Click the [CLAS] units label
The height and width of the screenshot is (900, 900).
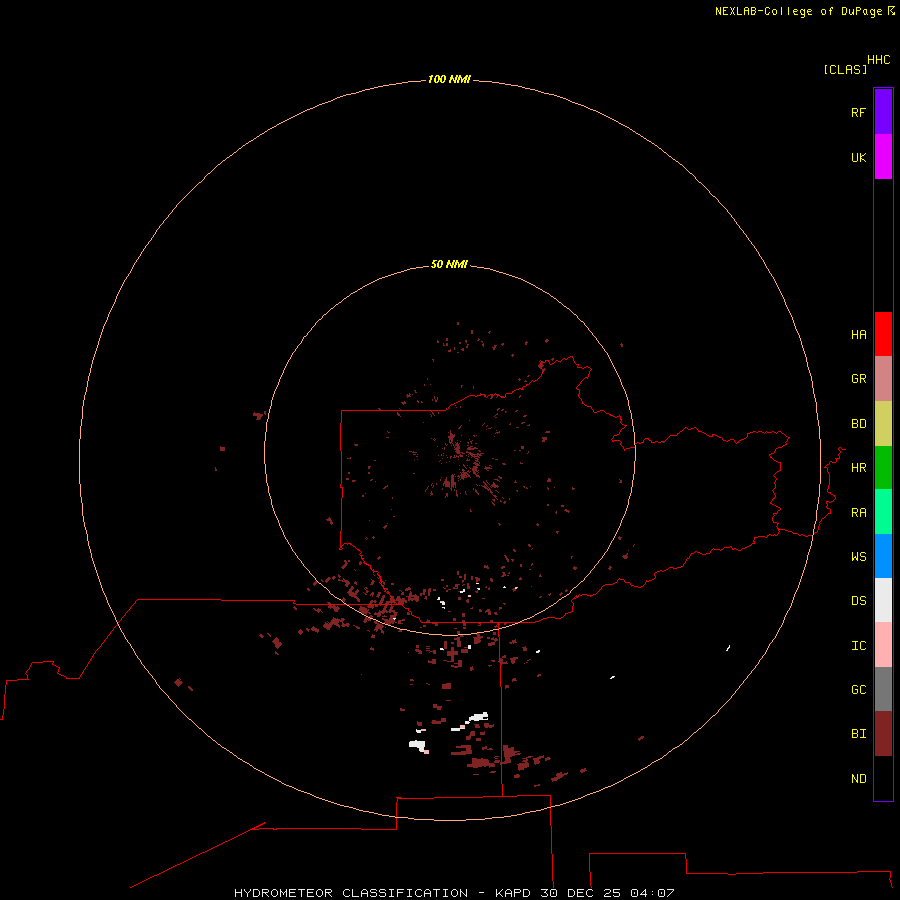[x=845, y=69]
